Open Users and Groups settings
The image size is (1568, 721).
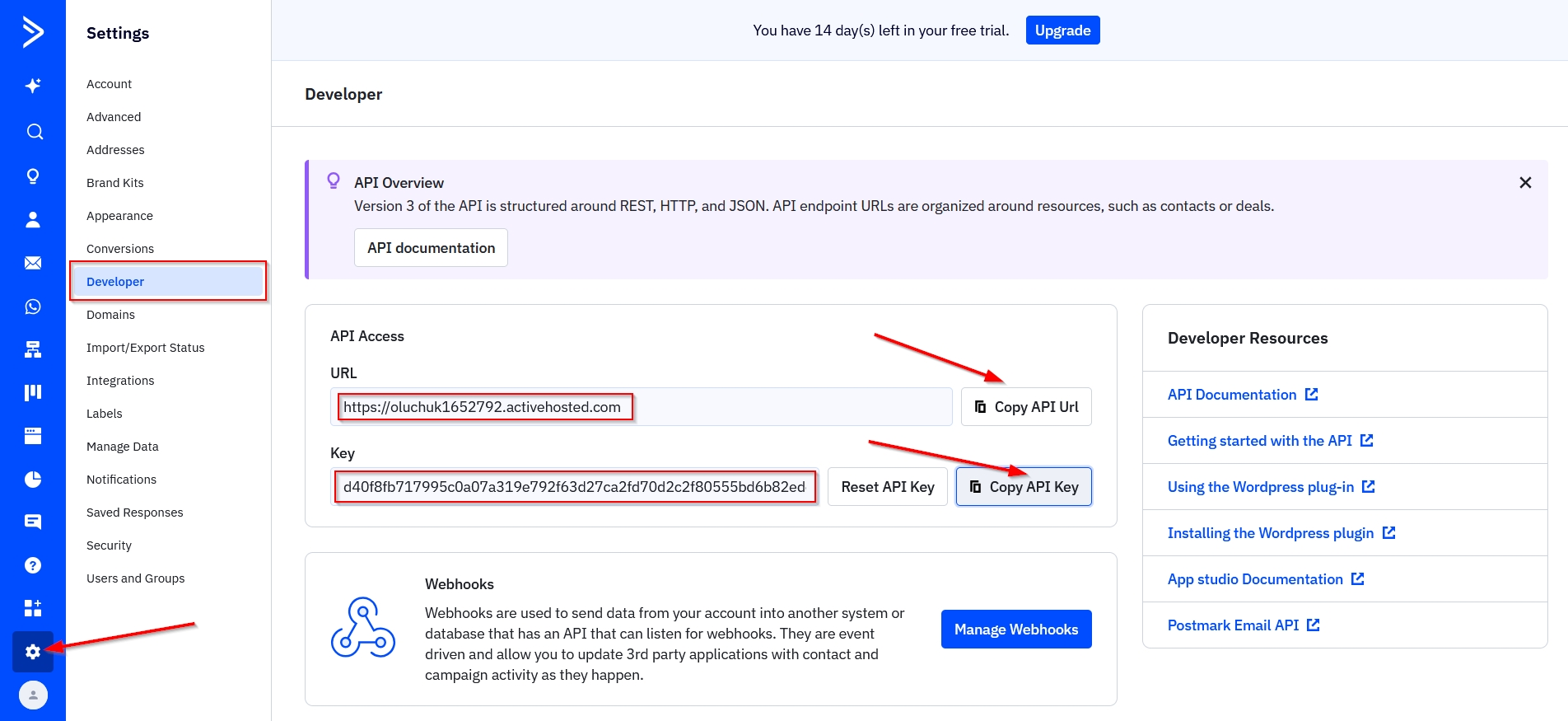(136, 578)
